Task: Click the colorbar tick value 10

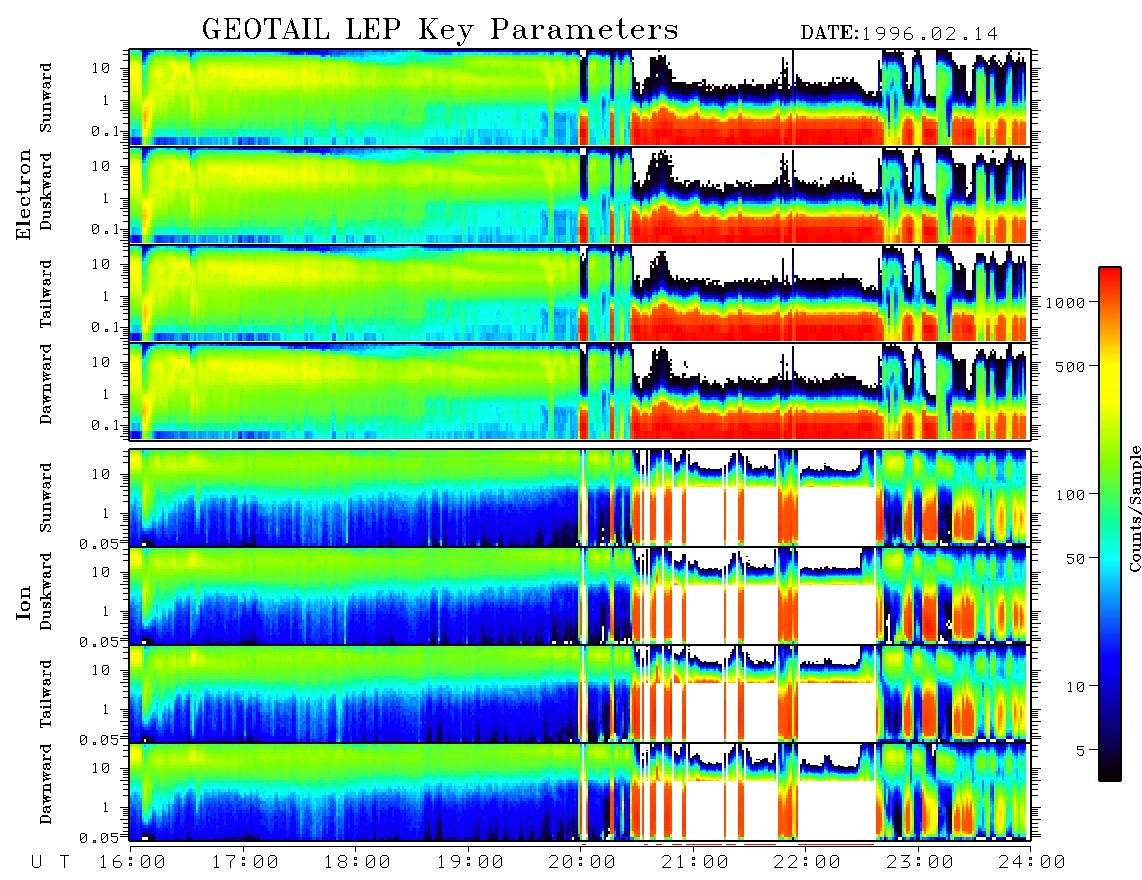Action: [x=1075, y=687]
